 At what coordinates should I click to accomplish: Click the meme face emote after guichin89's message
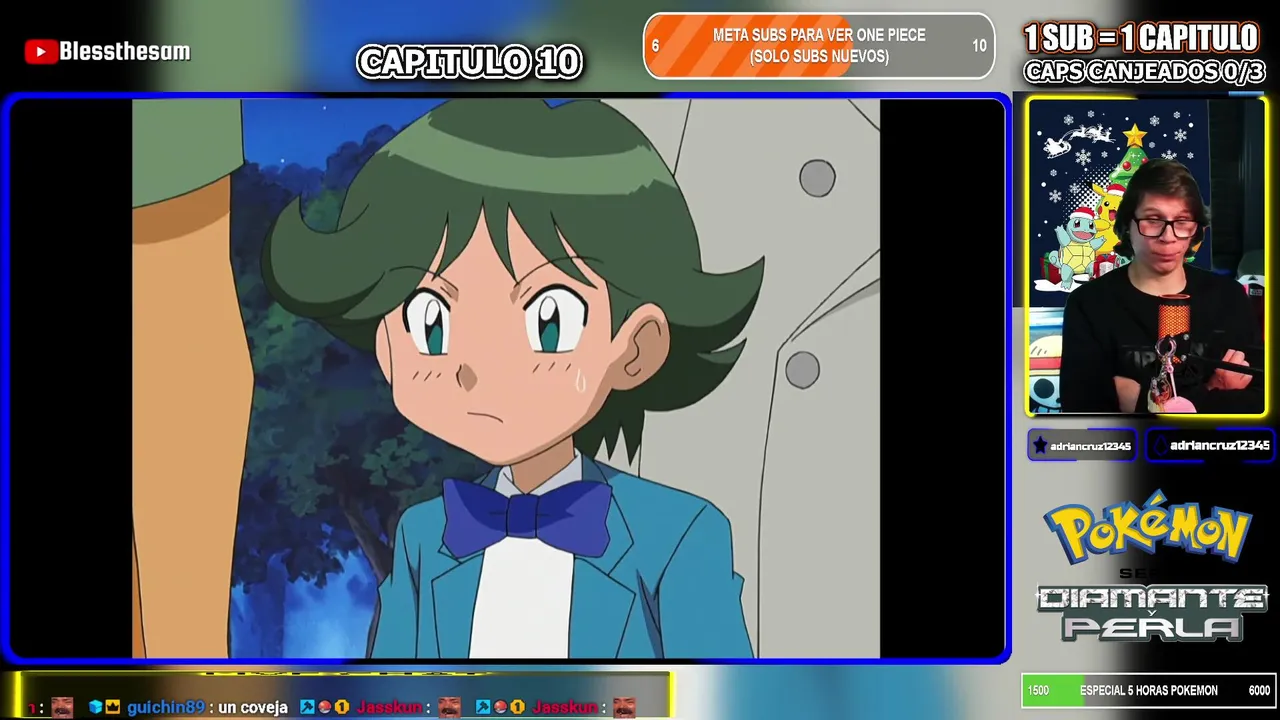(449, 707)
